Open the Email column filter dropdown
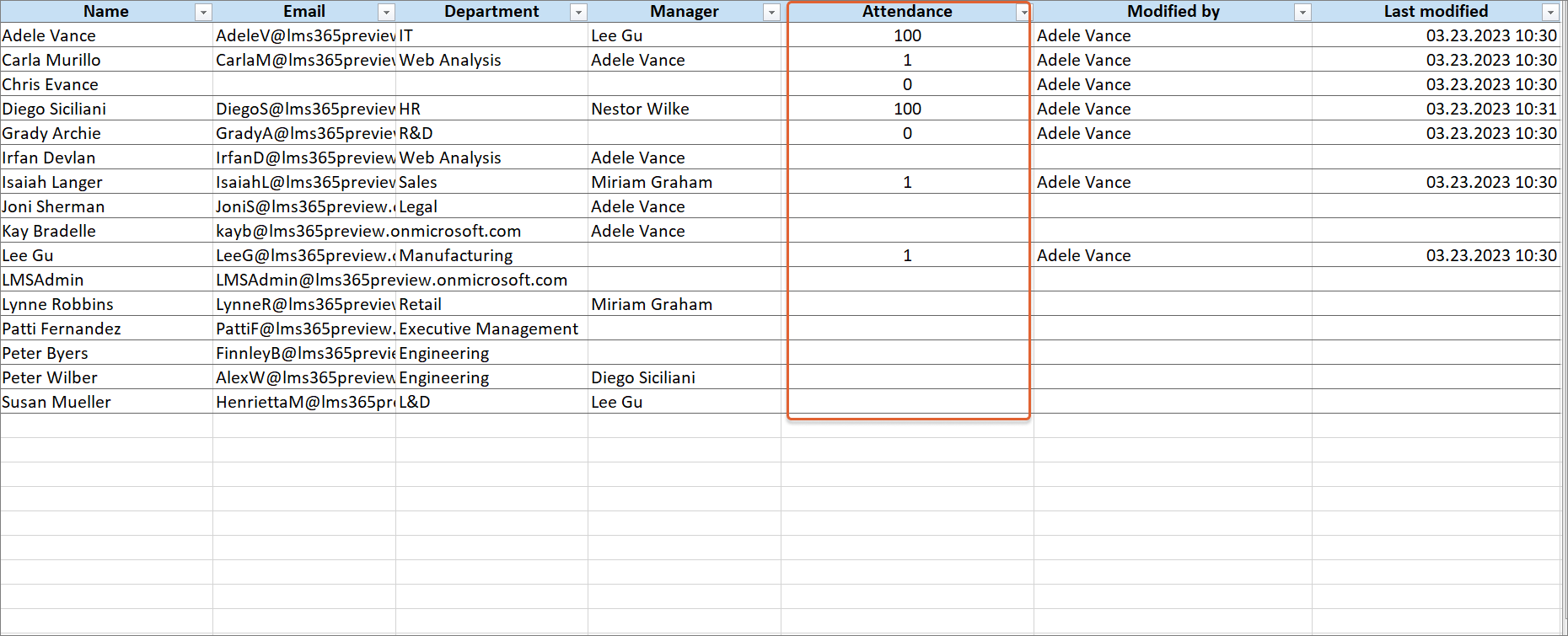1568x636 pixels. pyautogui.click(x=386, y=12)
